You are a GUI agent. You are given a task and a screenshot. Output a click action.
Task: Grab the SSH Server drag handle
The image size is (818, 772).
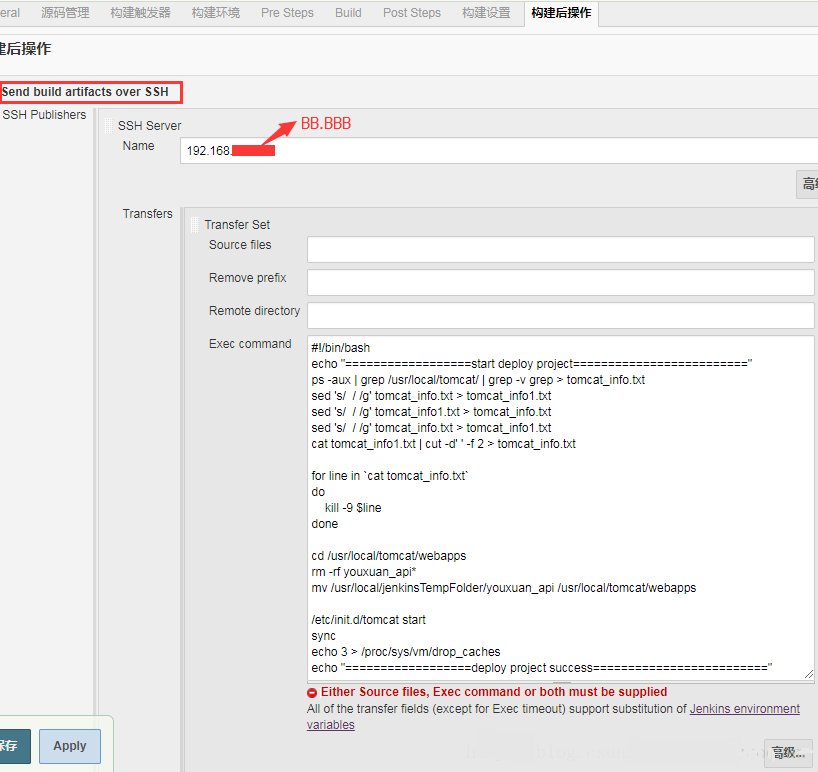click(109, 126)
